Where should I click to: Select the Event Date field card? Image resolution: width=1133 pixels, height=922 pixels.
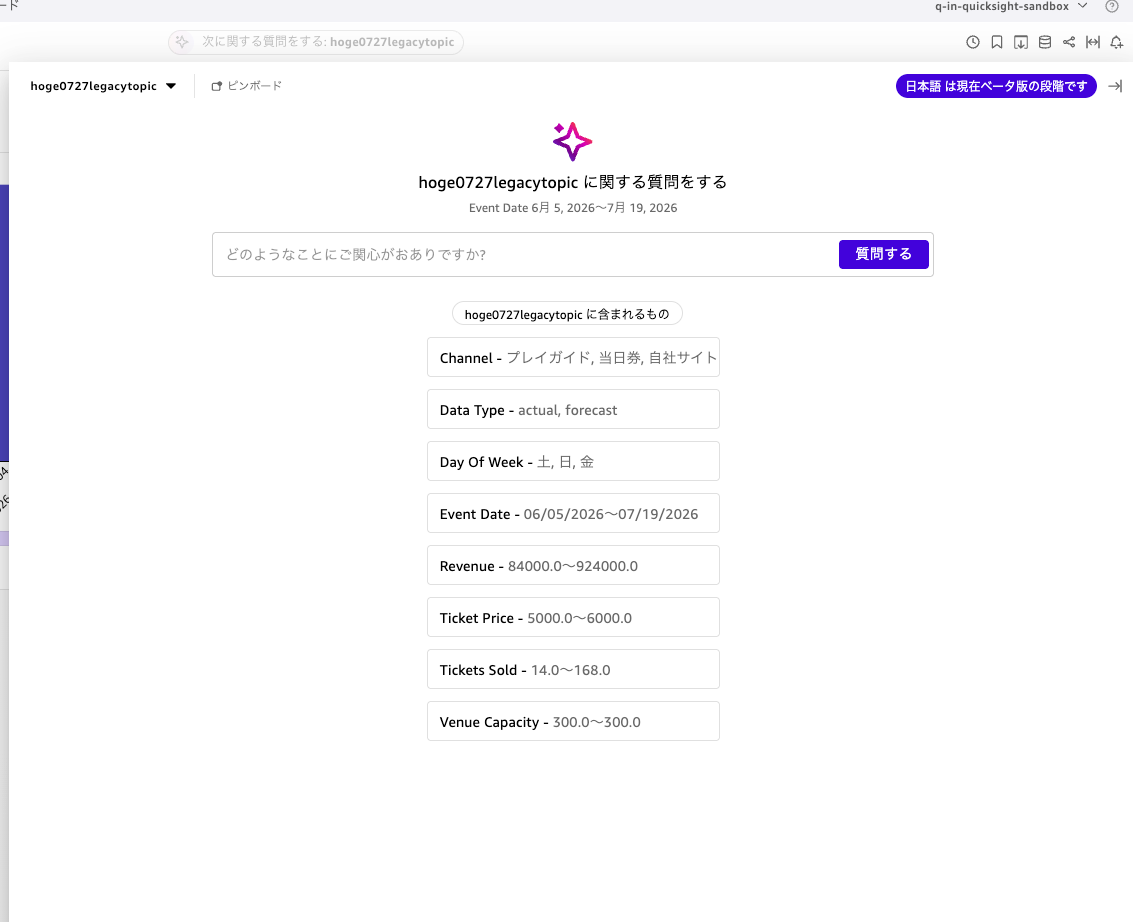click(573, 513)
